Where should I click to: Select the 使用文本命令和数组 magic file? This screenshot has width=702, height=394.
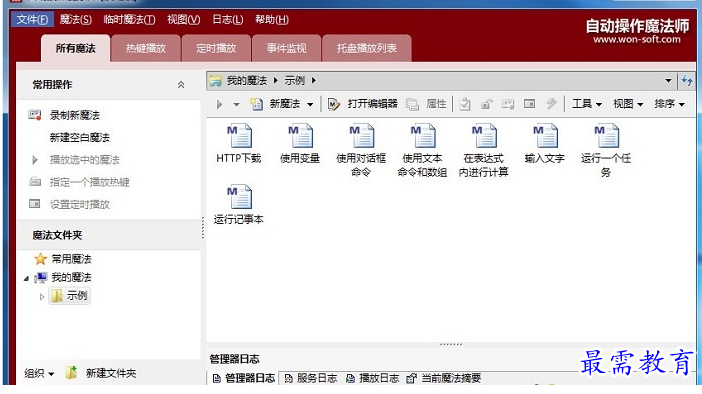(422, 150)
